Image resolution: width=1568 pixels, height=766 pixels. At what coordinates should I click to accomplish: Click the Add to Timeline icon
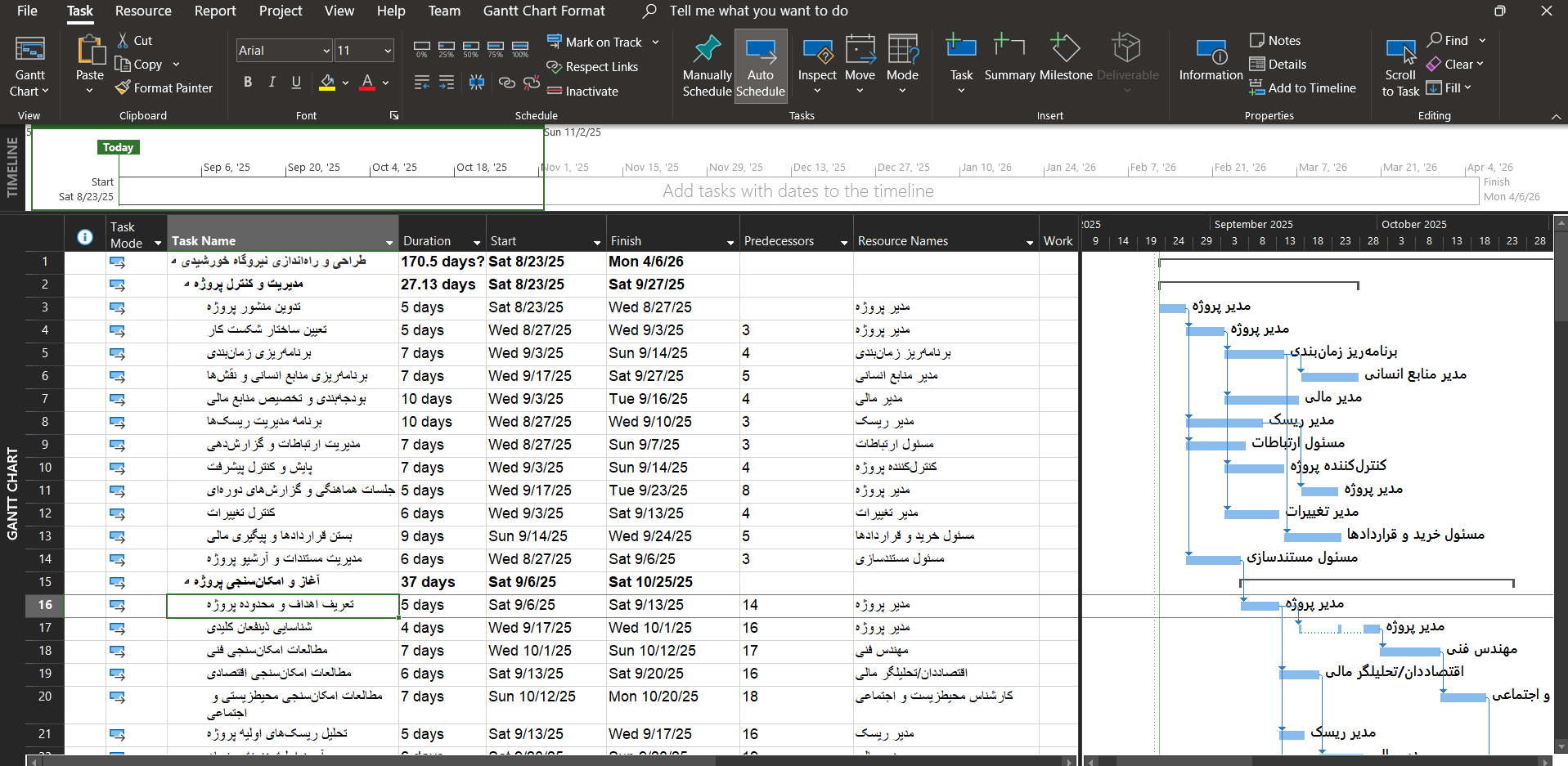[1257, 88]
